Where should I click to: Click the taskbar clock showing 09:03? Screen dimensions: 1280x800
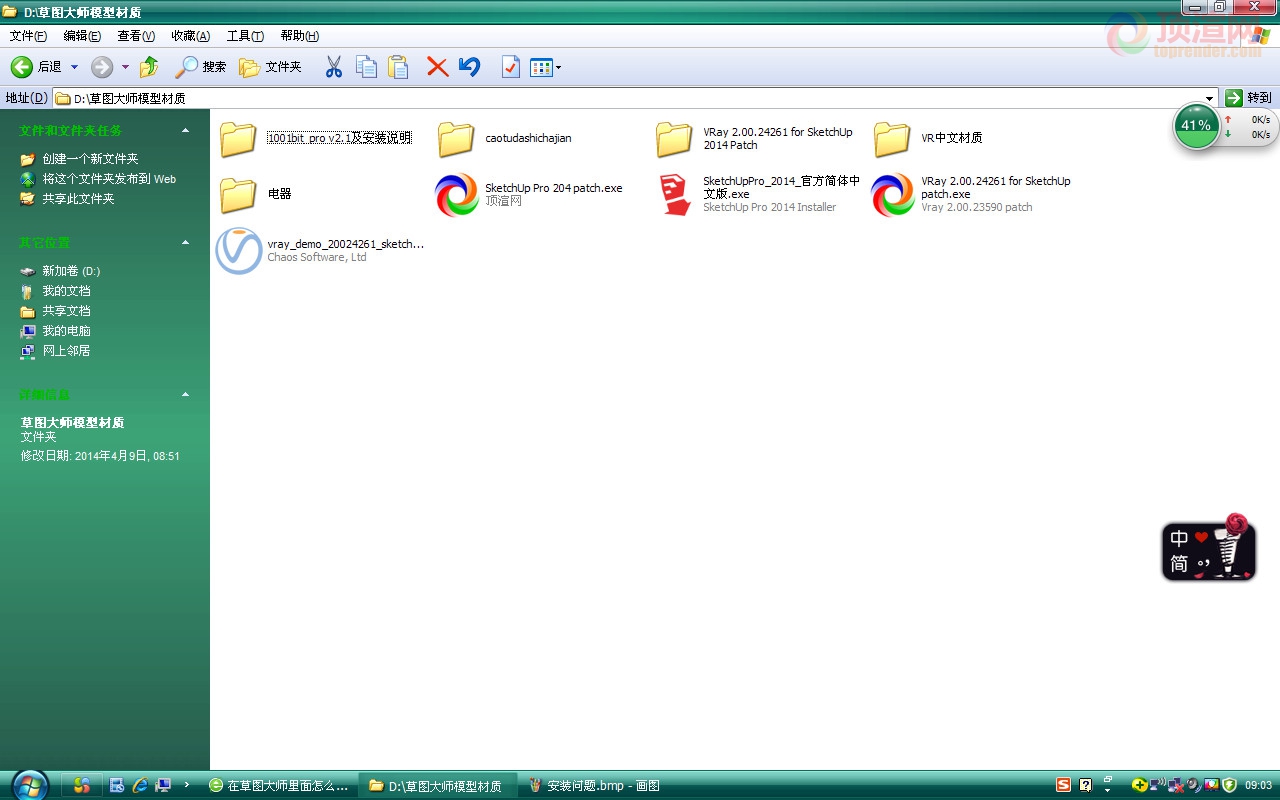click(1258, 785)
